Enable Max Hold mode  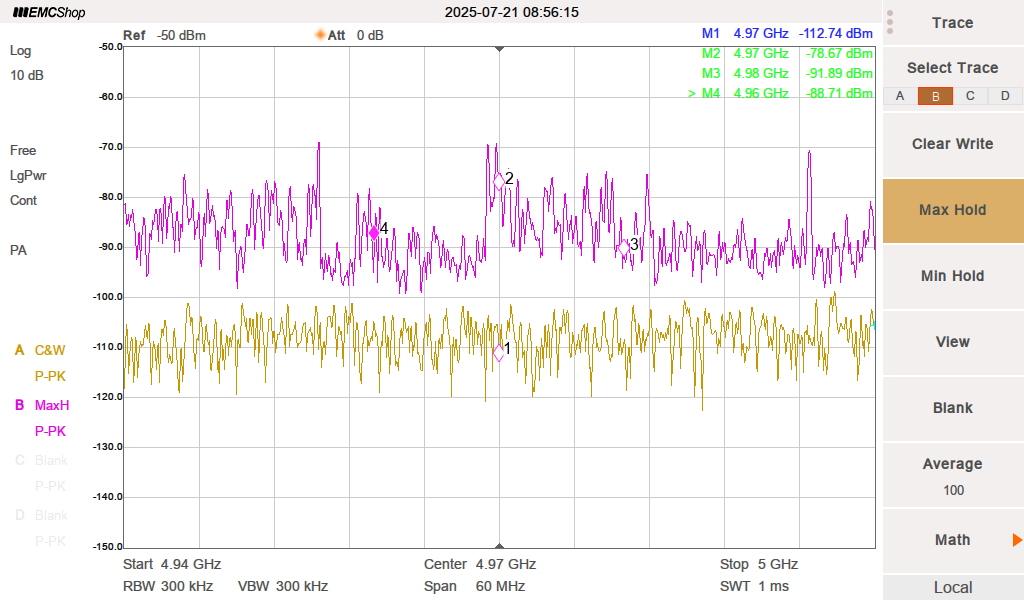952,210
